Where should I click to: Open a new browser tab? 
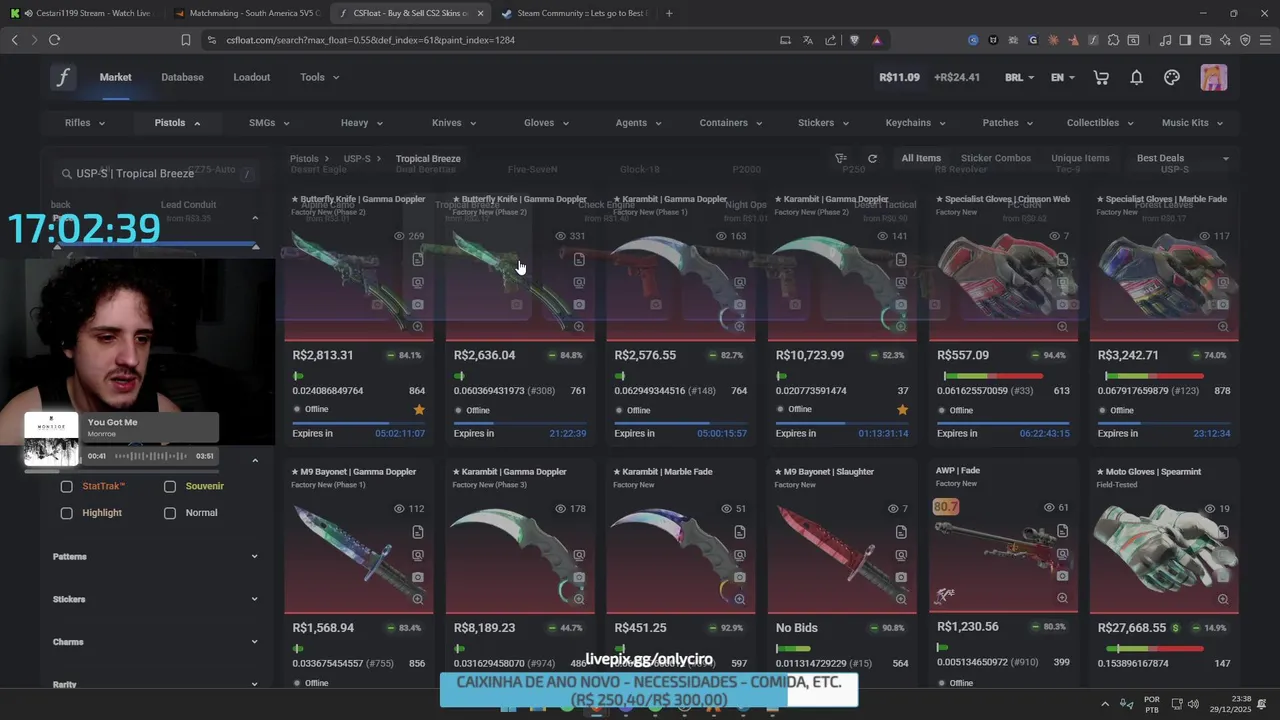pos(669,13)
